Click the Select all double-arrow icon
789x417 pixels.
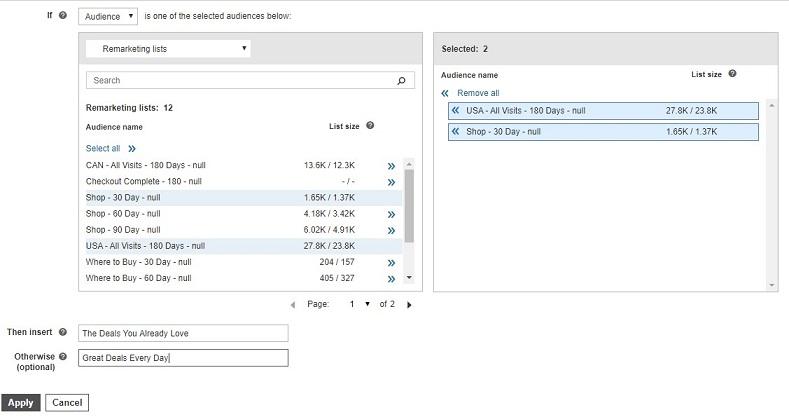tap(132, 149)
